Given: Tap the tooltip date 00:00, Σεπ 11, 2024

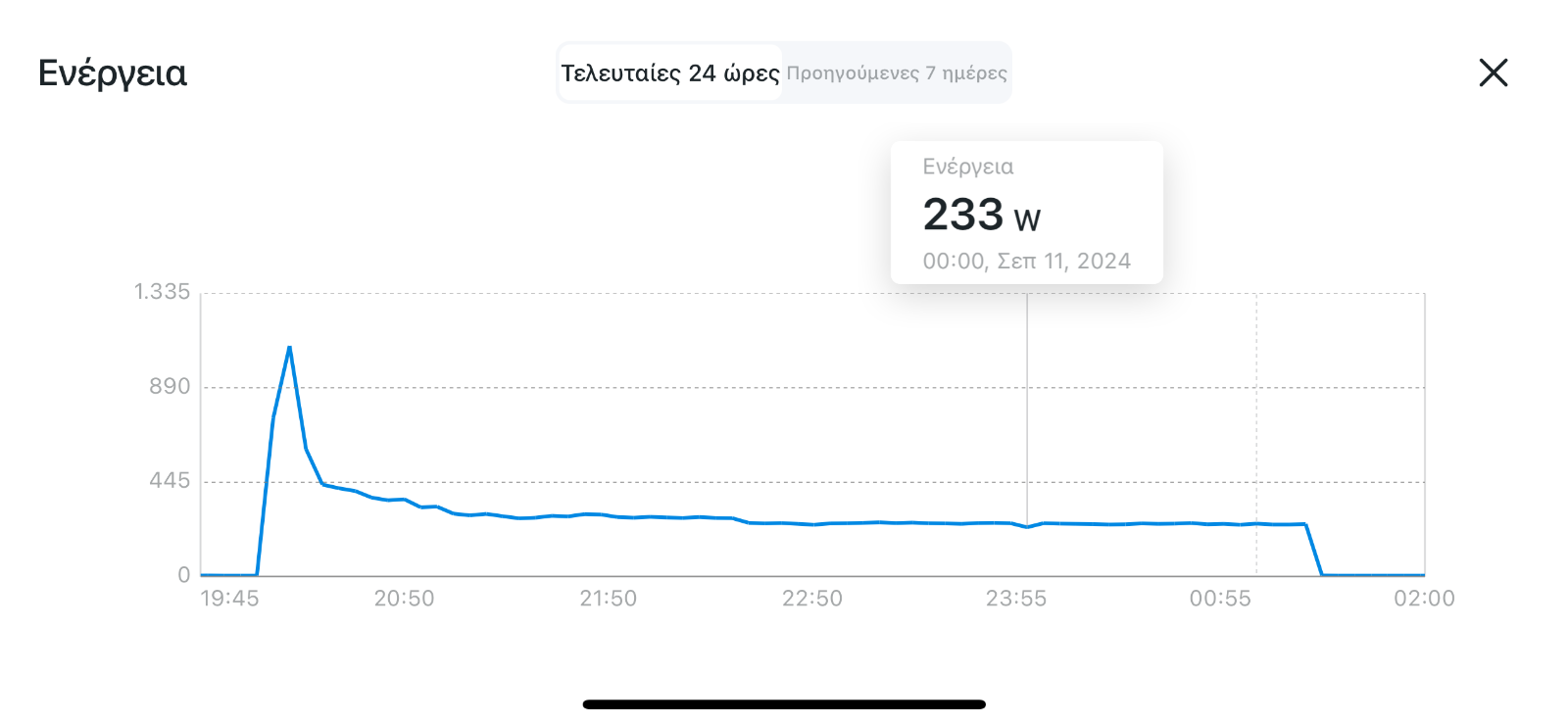Looking at the screenshot, I should pos(1026,261).
